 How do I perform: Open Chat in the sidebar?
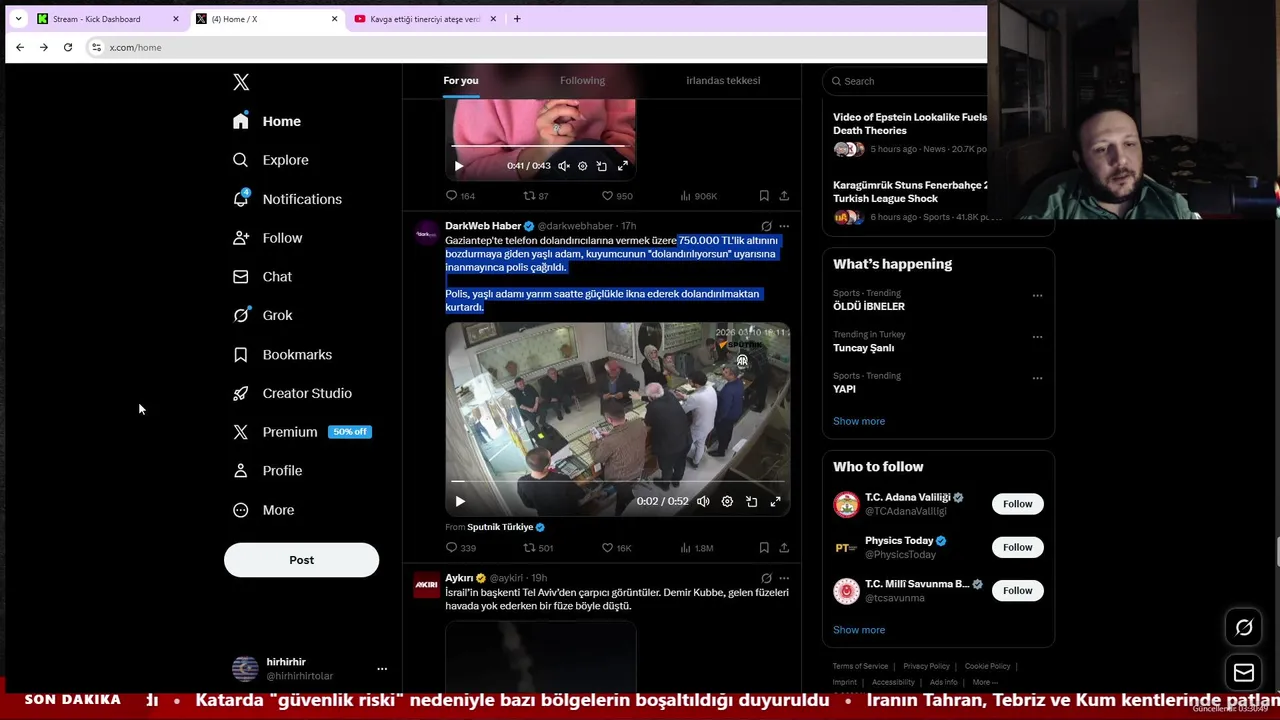click(x=262, y=277)
